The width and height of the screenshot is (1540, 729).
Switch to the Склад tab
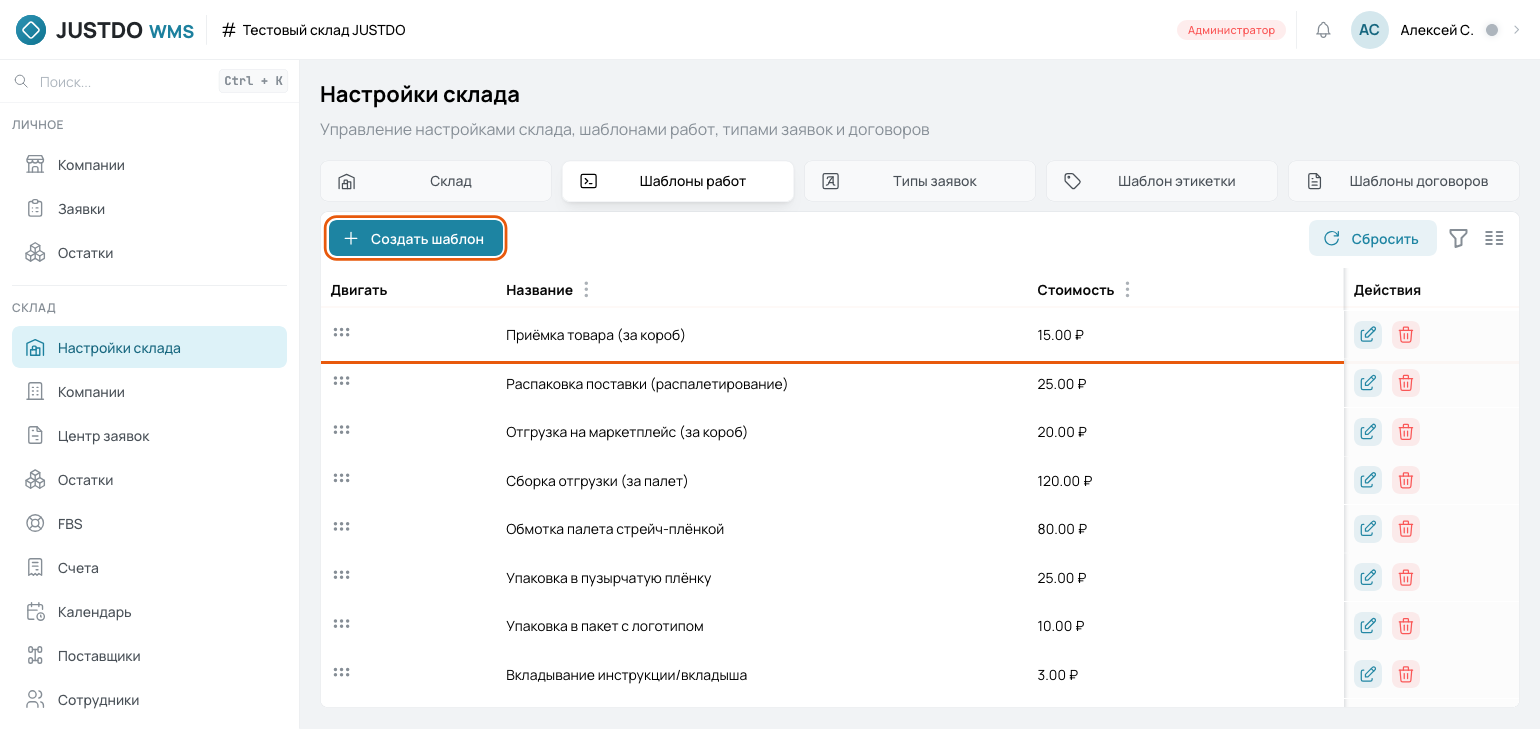click(436, 181)
